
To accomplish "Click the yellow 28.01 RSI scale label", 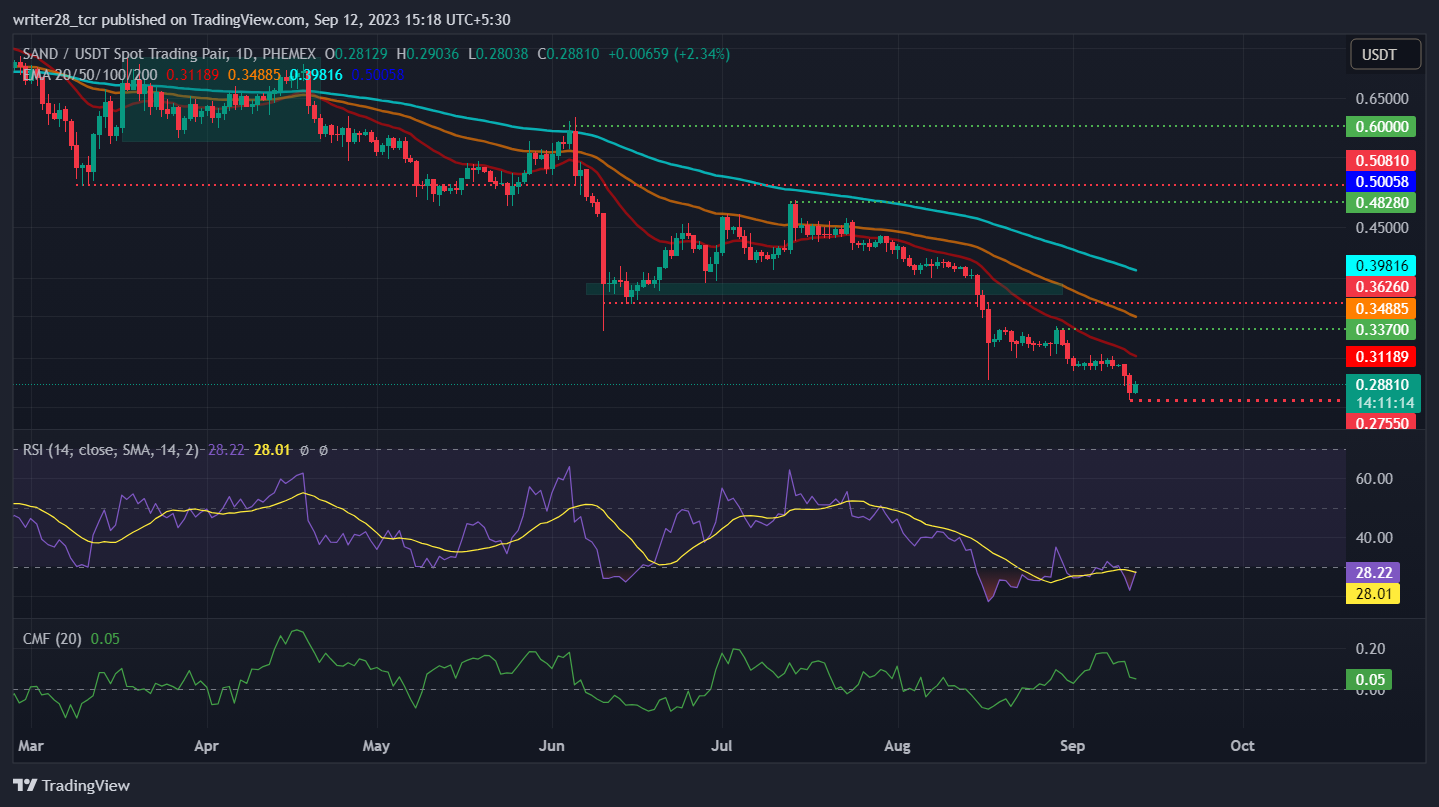I will pyautogui.click(x=1373, y=594).
